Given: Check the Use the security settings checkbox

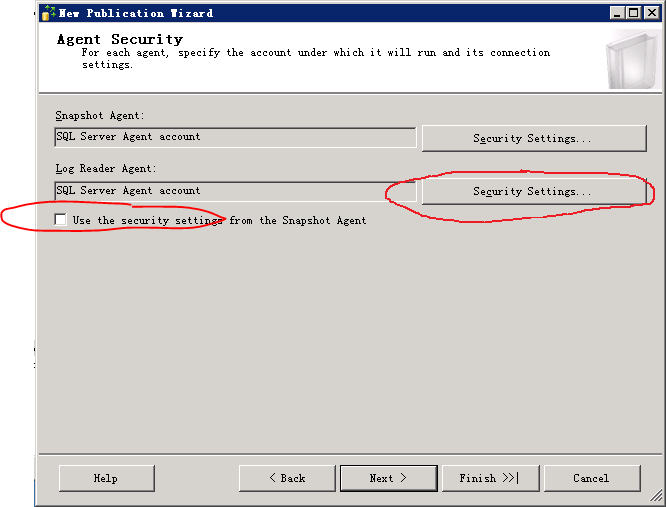Looking at the screenshot, I should pos(60,220).
